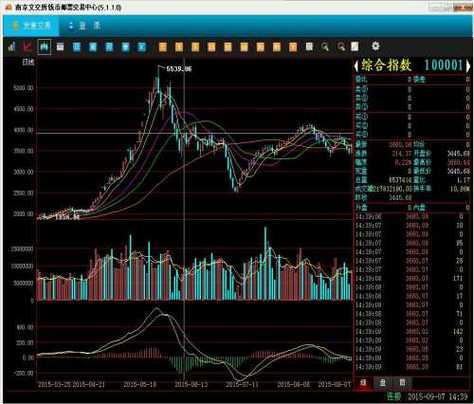Image resolution: width=474 pixels, height=404 pixels.
Task: Click the white list icon after candlestick icon
Action: click(x=60, y=47)
